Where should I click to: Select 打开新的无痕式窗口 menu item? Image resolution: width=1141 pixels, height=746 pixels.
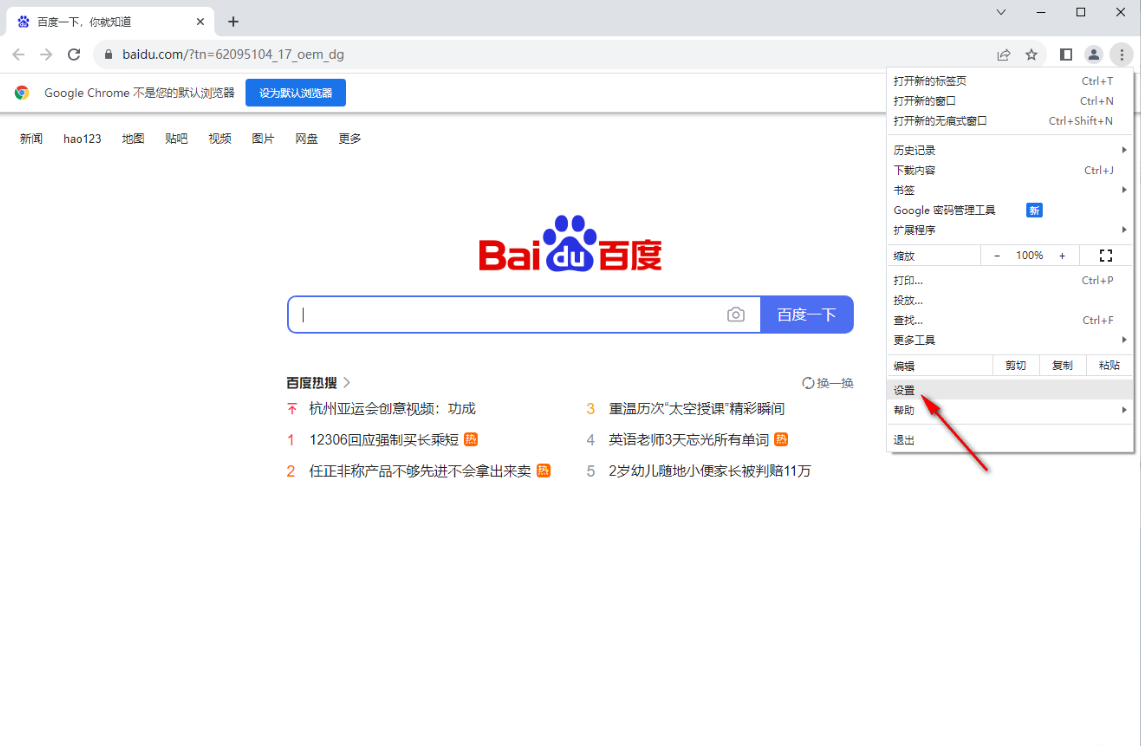tap(1010, 121)
